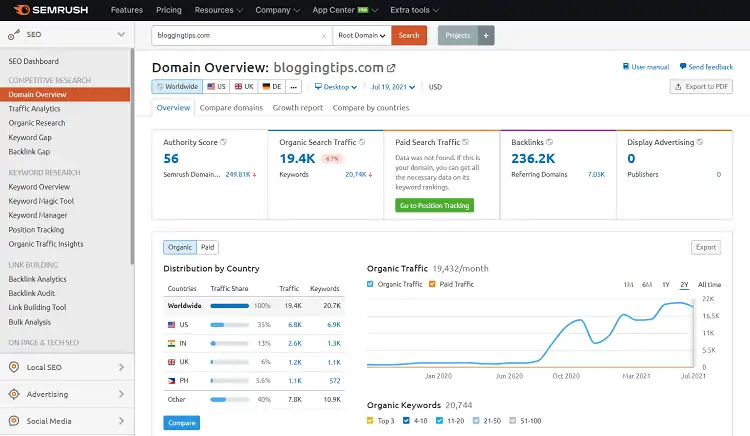This screenshot has width=750, height=436.
Task: Expand the Advertising sidebar section
Action: point(121,394)
